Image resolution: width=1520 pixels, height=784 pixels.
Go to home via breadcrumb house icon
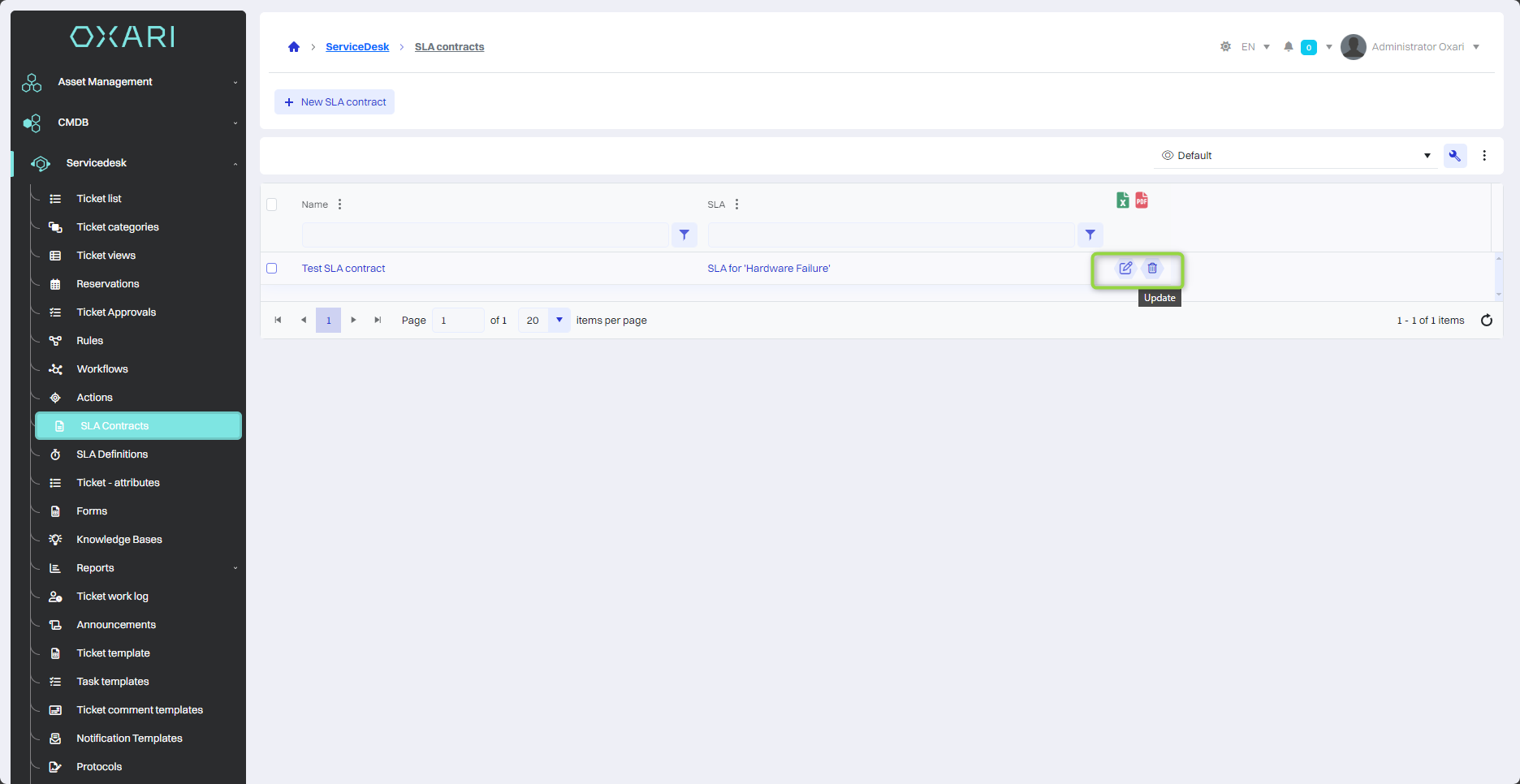(294, 47)
